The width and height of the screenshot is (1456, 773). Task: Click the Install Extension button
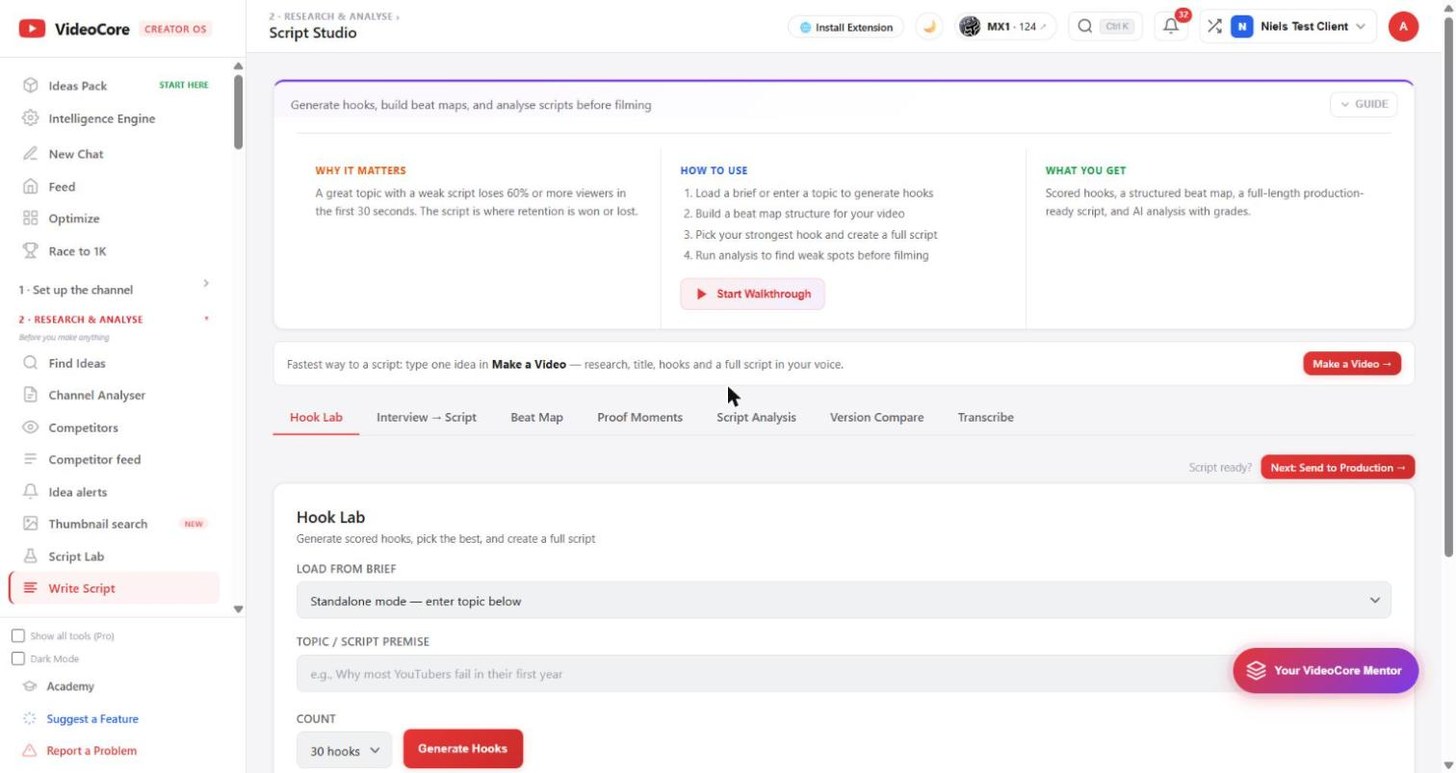[846, 27]
